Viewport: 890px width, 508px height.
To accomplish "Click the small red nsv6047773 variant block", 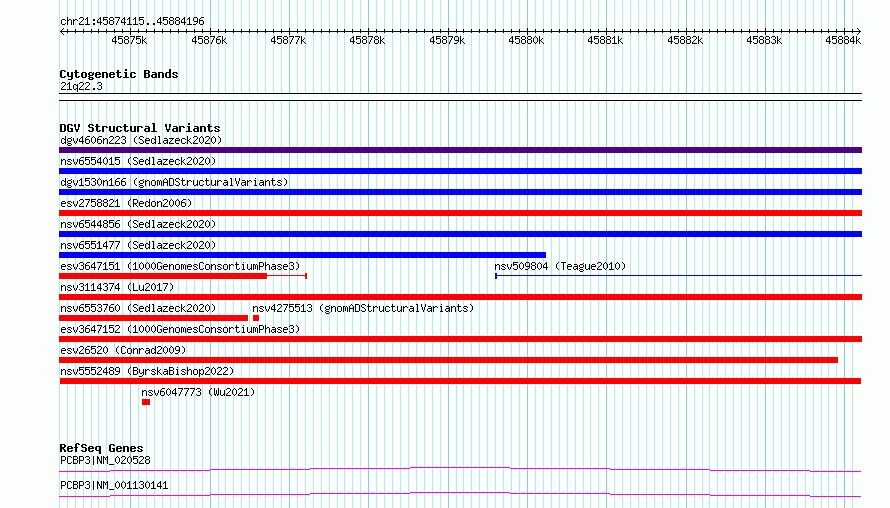I will [x=146, y=402].
